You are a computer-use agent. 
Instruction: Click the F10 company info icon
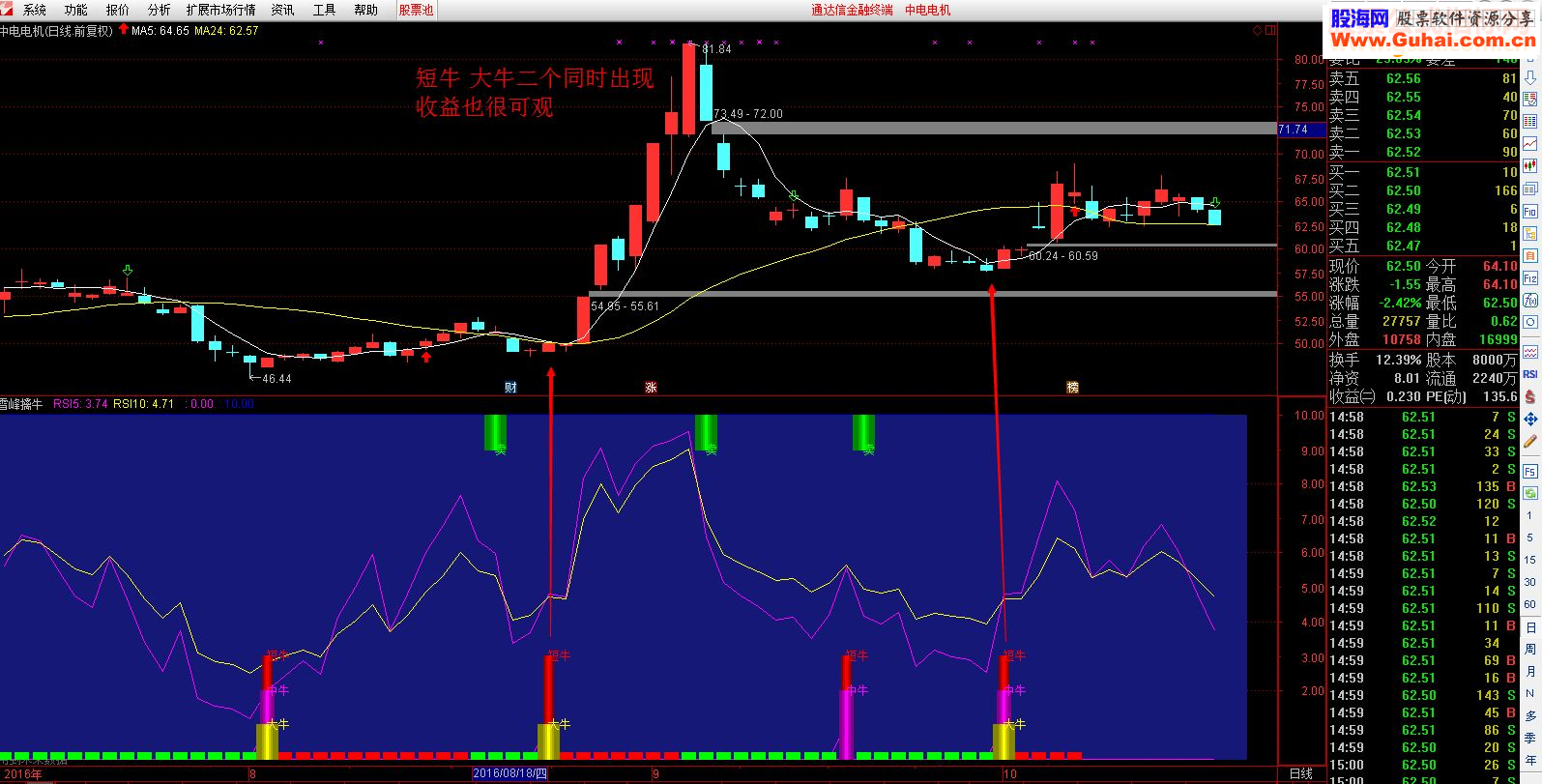point(1530,211)
